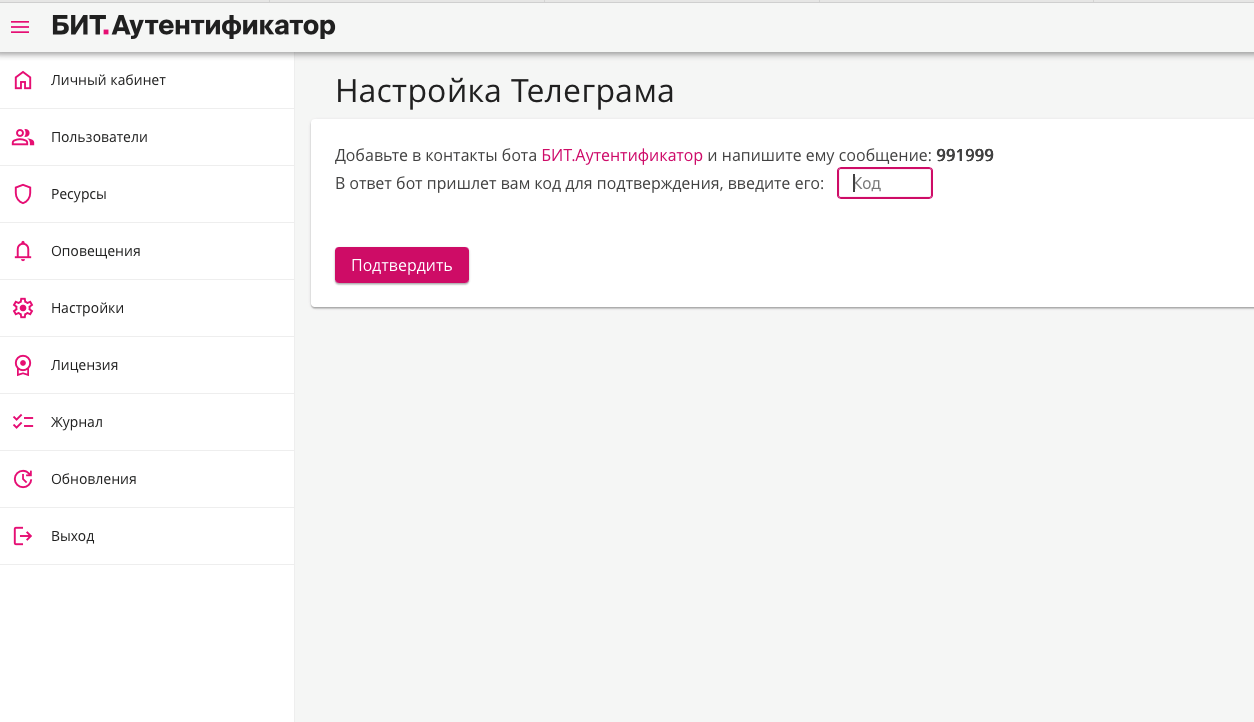Select the checklist icon for Журнал
1254x722 pixels.
click(x=23, y=422)
